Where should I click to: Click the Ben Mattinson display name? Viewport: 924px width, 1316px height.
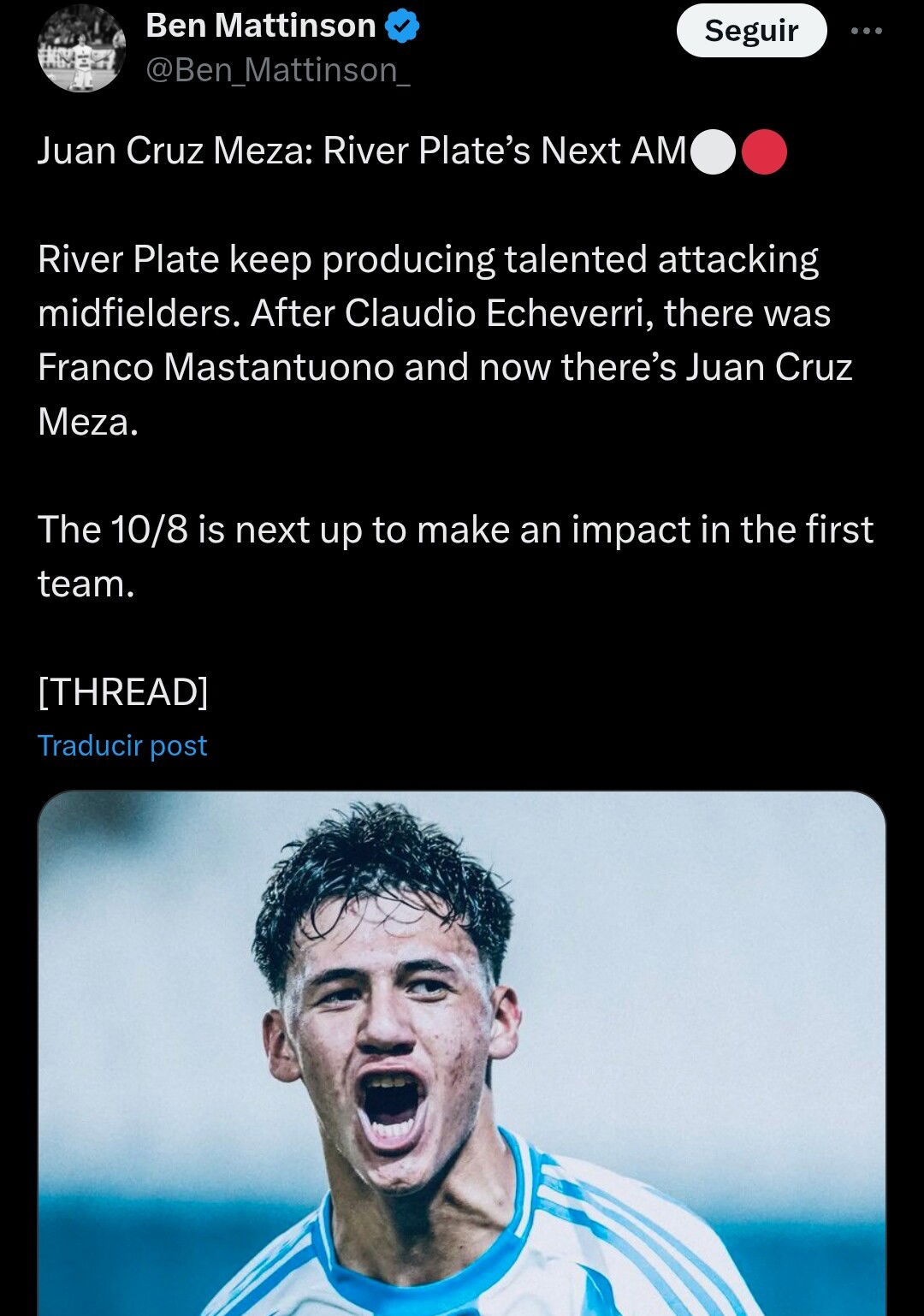point(261,26)
